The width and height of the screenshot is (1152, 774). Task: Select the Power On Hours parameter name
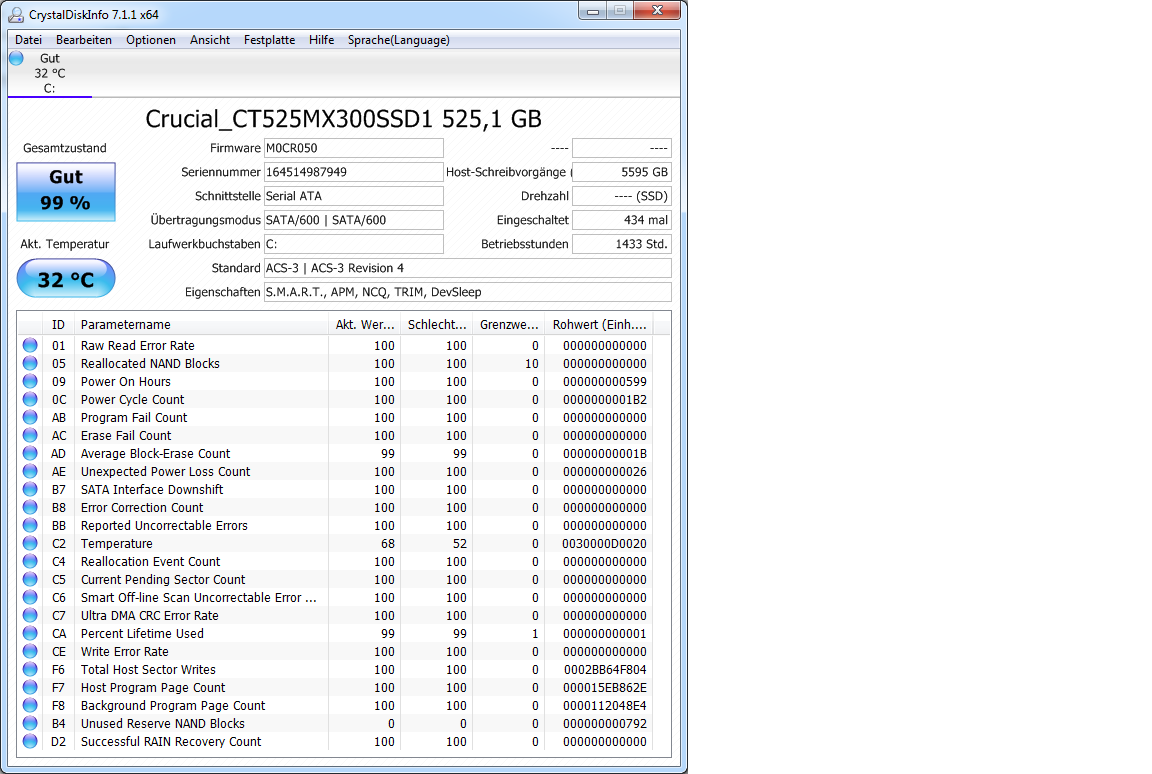point(126,382)
